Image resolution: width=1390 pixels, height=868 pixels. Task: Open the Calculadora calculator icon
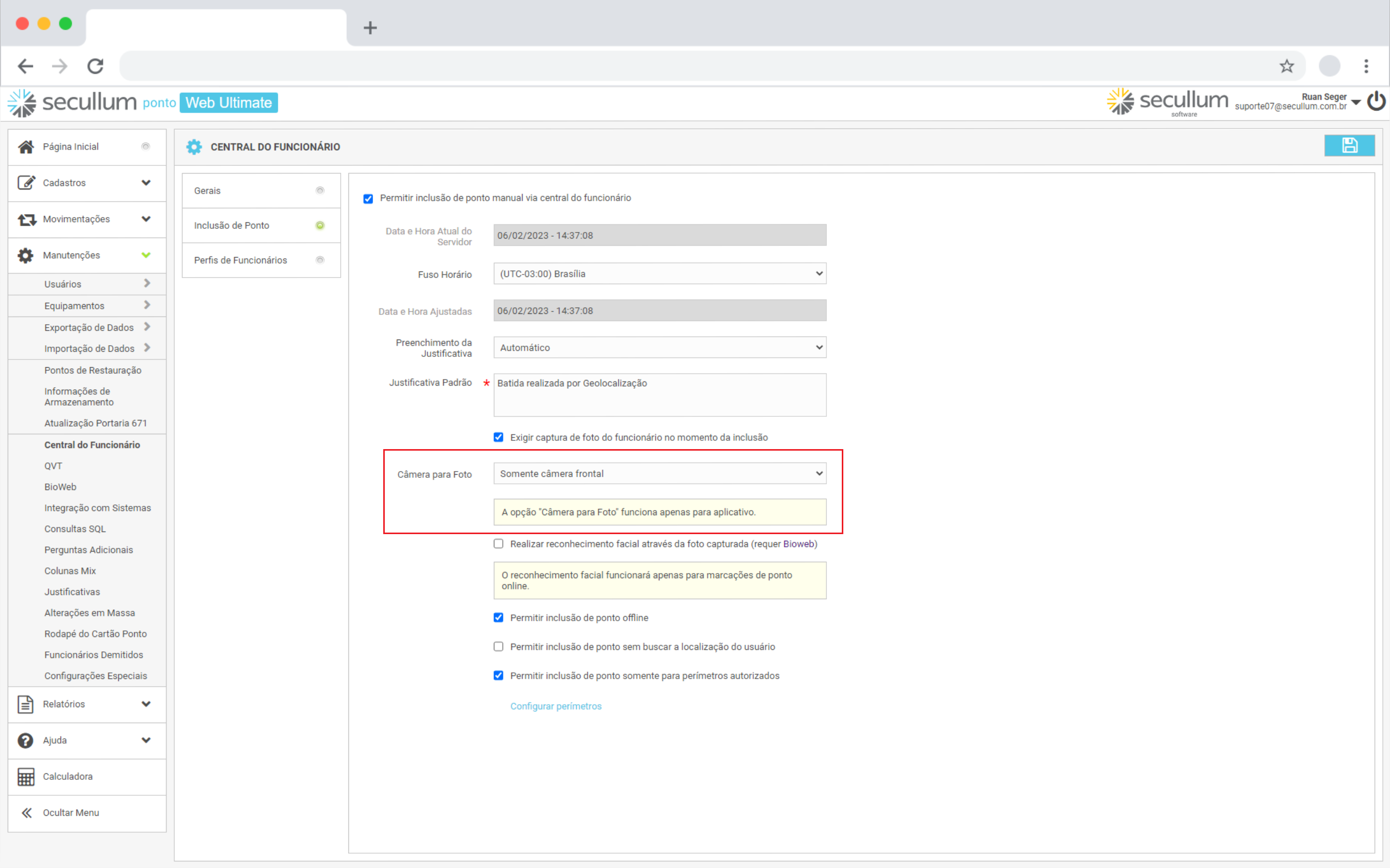click(x=26, y=776)
